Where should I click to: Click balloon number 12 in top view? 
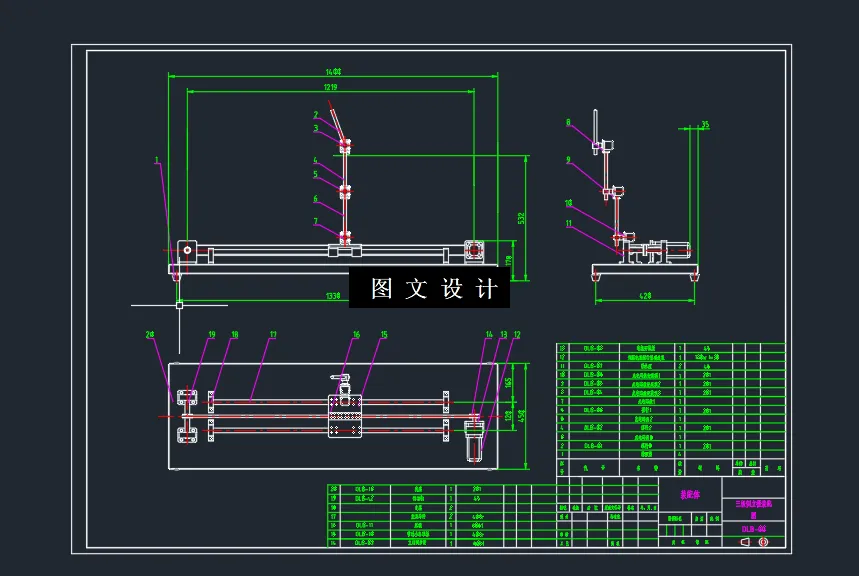click(517, 334)
